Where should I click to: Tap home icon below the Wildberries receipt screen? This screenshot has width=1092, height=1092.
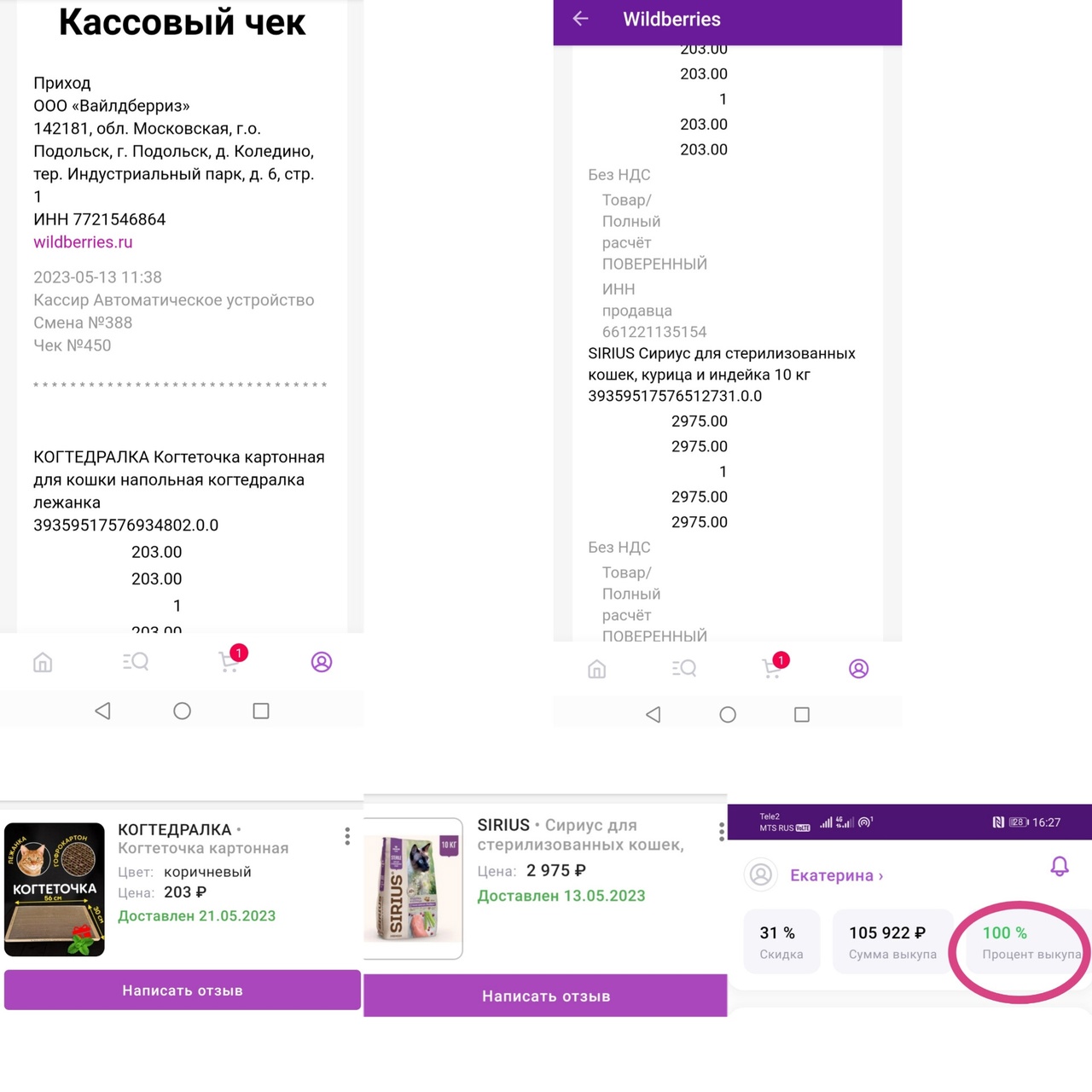tap(597, 669)
